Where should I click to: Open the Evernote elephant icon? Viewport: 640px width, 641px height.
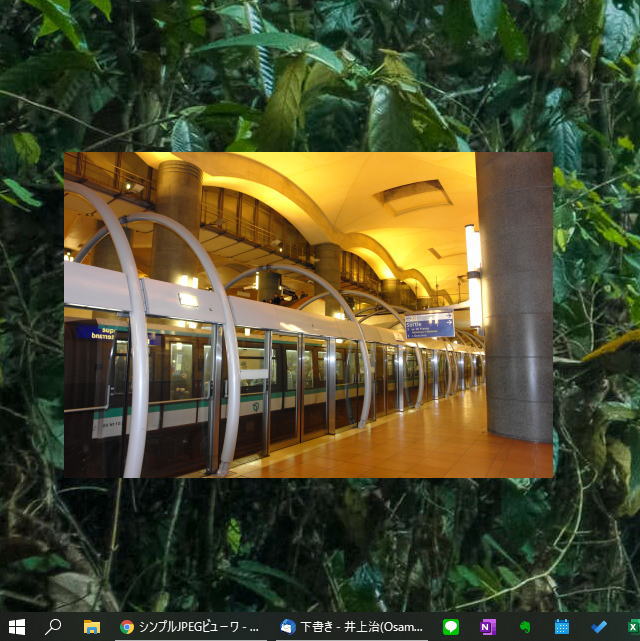tap(525, 627)
